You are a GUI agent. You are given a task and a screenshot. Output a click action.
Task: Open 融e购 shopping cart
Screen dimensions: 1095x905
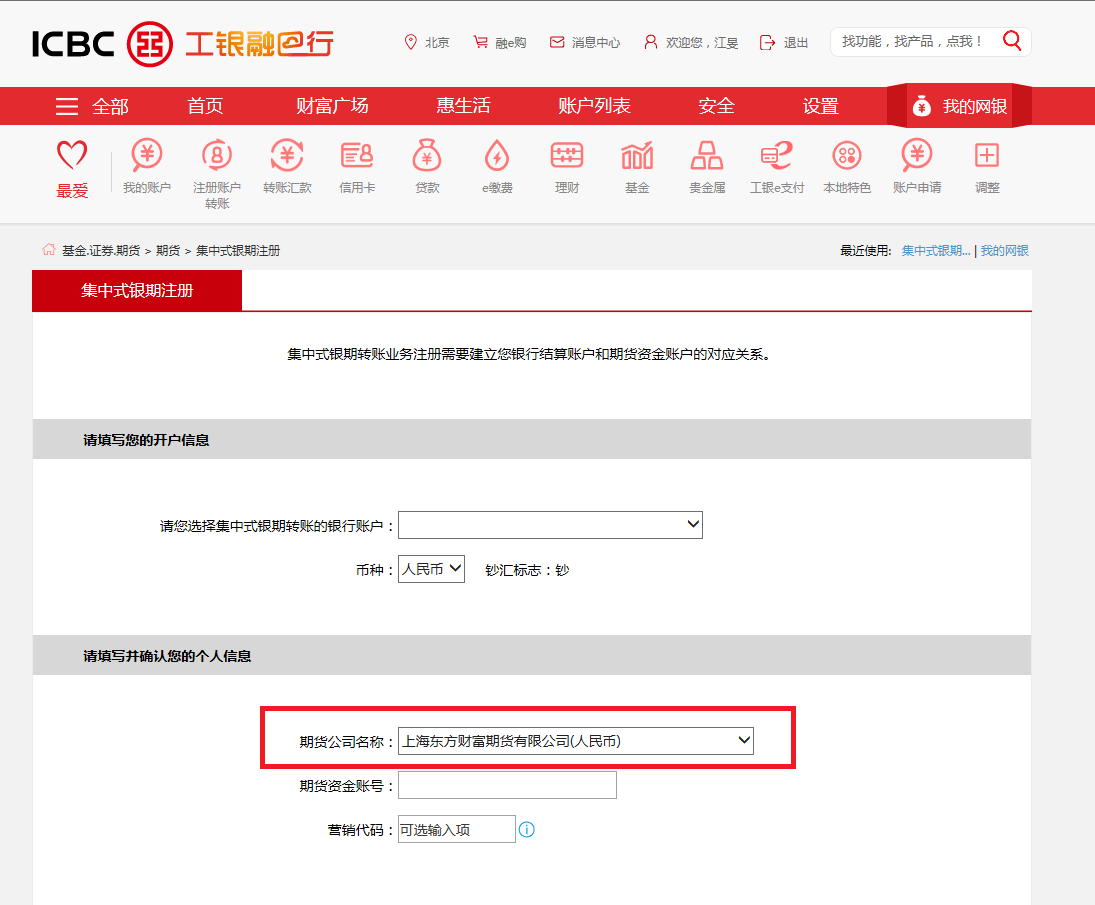(480, 42)
